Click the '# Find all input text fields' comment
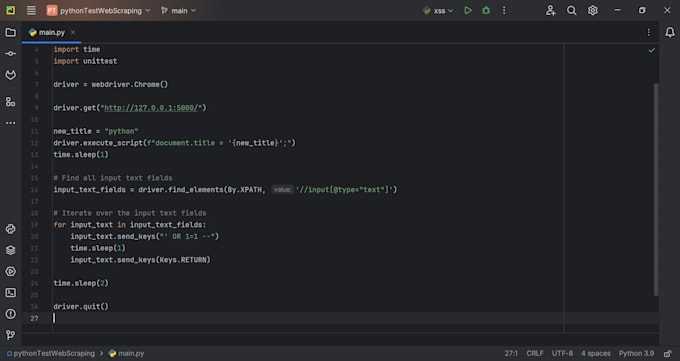680x361 pixels. tap(113, 178)
